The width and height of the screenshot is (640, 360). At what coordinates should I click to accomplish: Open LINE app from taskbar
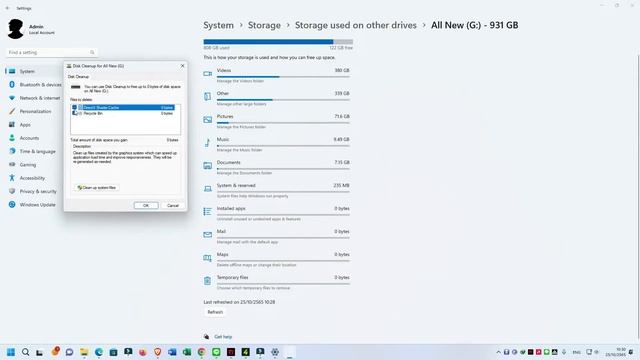click(x=216, y=352)
